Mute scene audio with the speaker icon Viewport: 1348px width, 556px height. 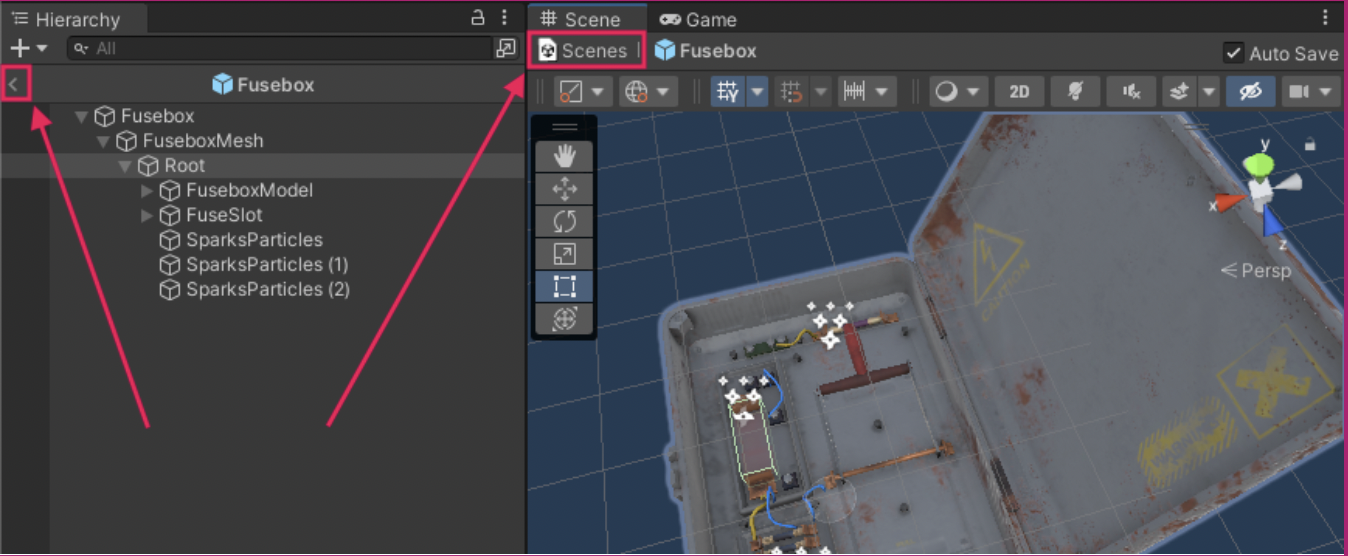click(1131, 92)
